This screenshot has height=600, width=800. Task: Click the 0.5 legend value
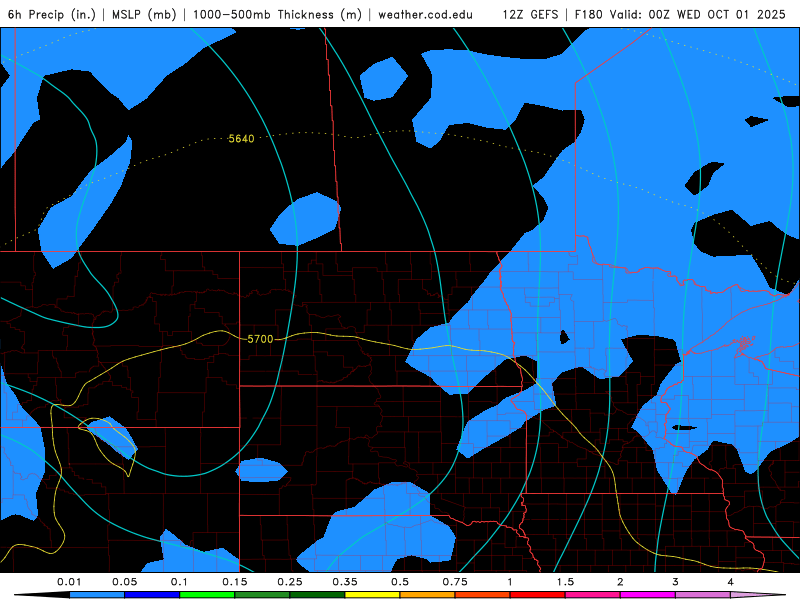point(400,582)
